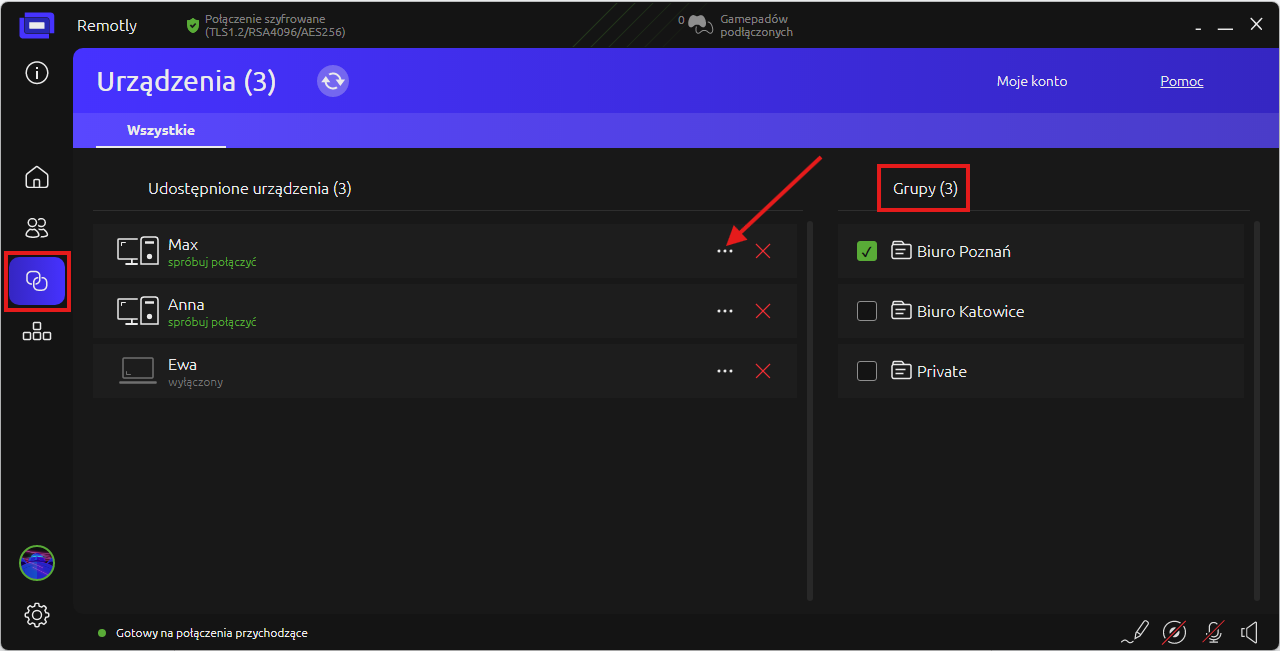Toggle the muted microphone icon
The width and height of the screenshot is (1280, 651).
click(1213, 632)
